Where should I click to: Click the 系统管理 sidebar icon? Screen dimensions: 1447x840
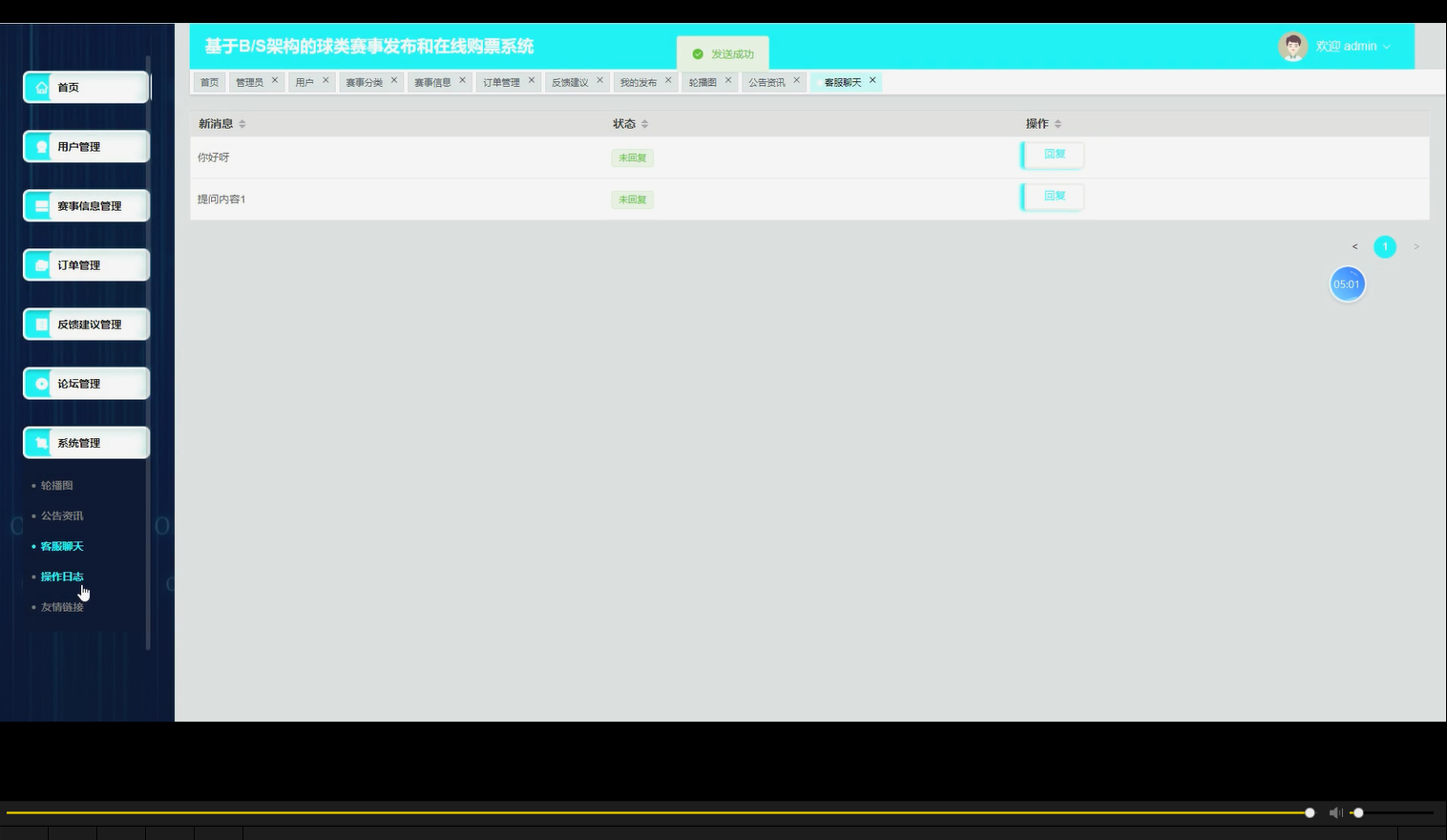[x=41, y=443]
